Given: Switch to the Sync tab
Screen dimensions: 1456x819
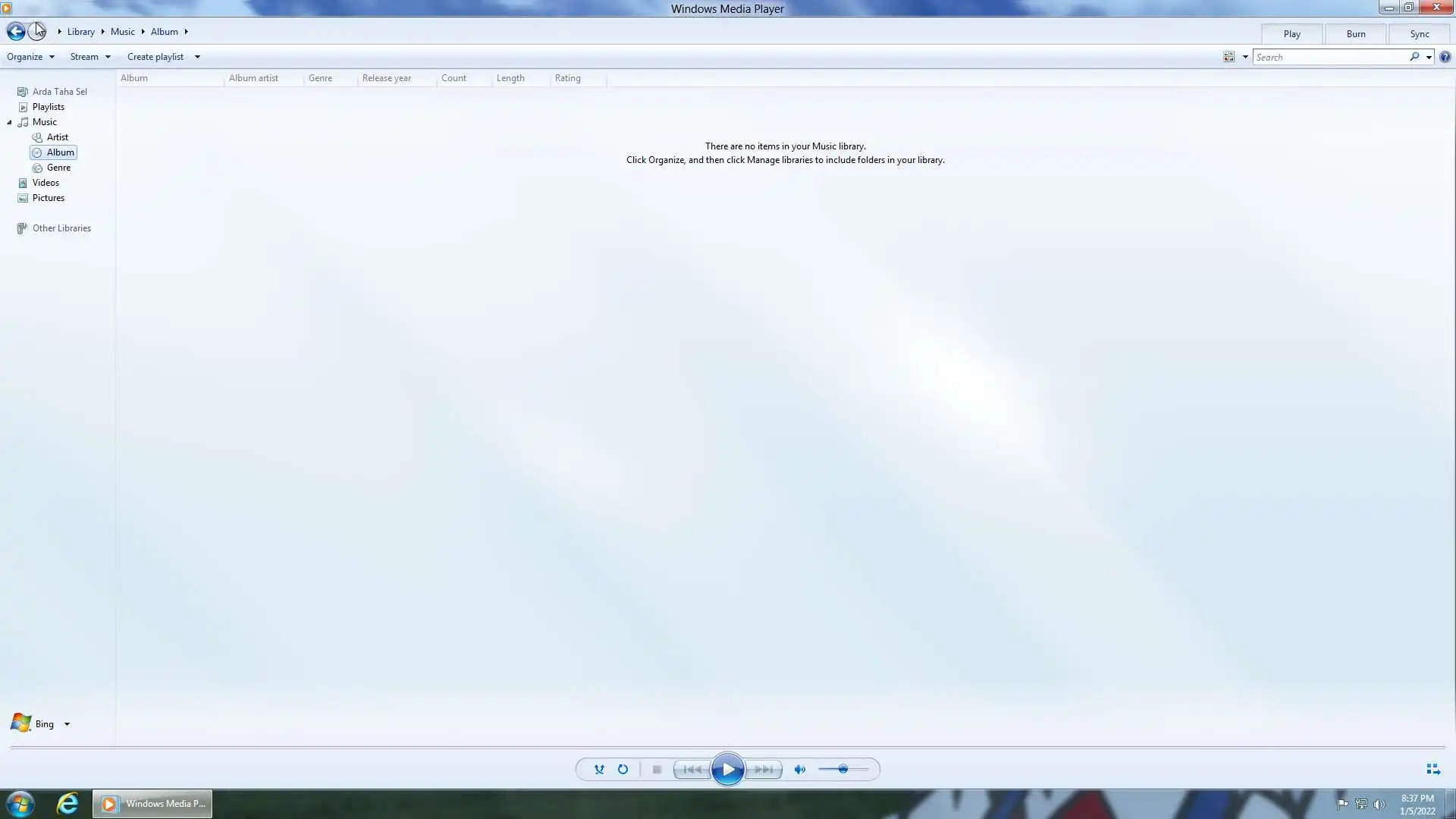Looking at the screenshot, I should (x=1419, y=34).
